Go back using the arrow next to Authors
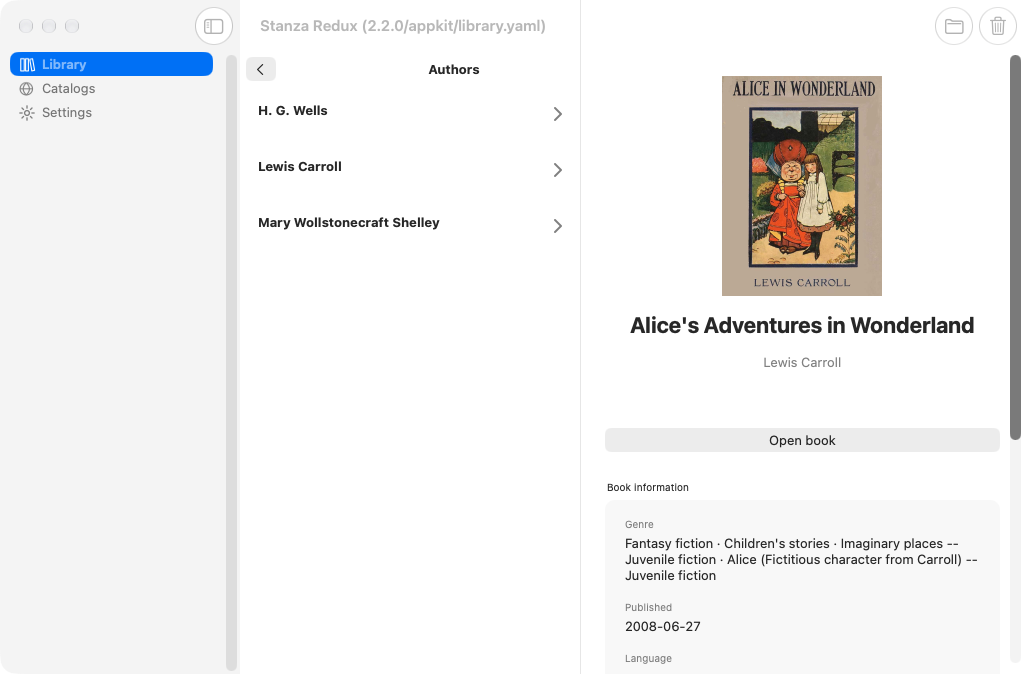 (261, 69)
